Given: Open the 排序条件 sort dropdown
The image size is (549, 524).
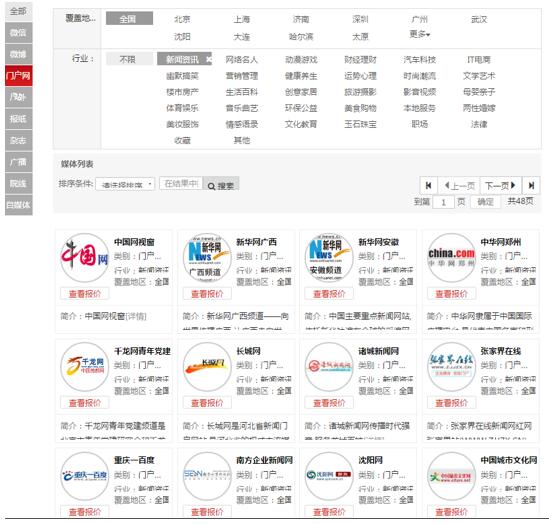Looking at the screenshot, I should (x=125, y=184).
